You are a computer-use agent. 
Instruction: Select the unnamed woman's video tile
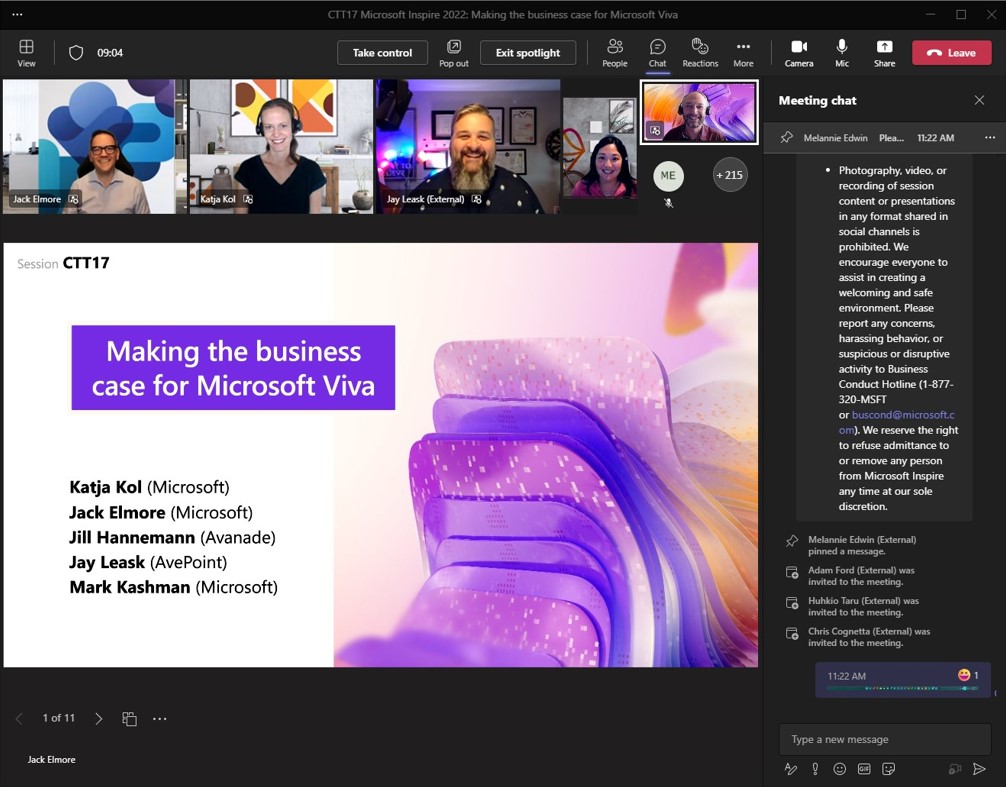[600, 148]
